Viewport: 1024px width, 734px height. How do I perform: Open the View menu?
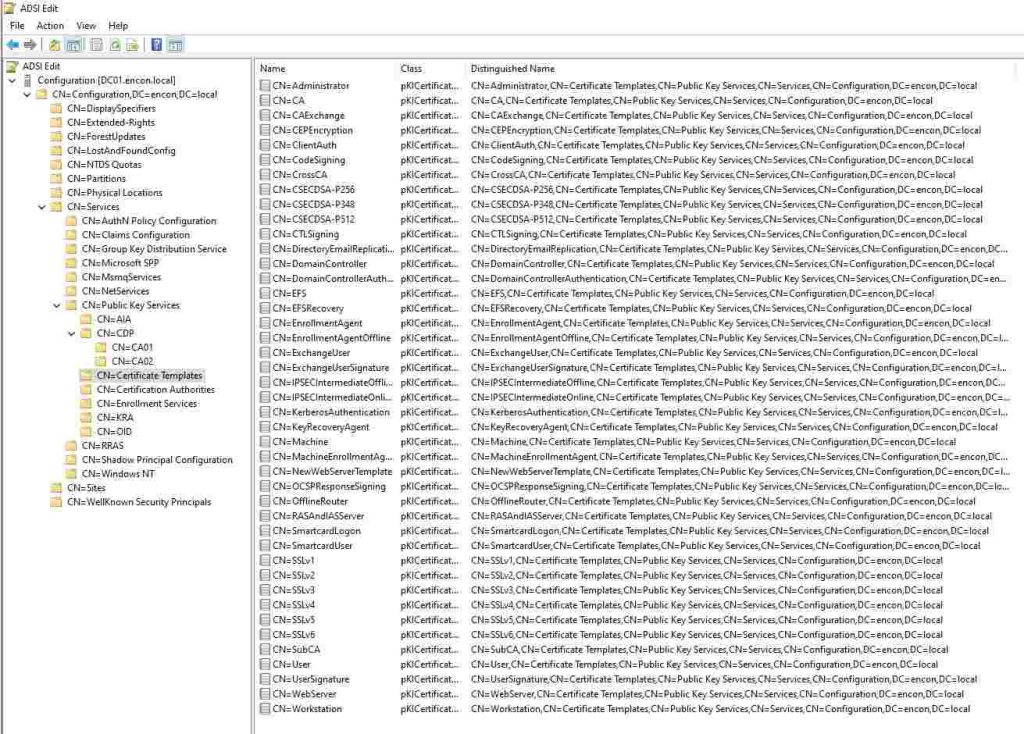pyautogui.click(x=86, y=25)
